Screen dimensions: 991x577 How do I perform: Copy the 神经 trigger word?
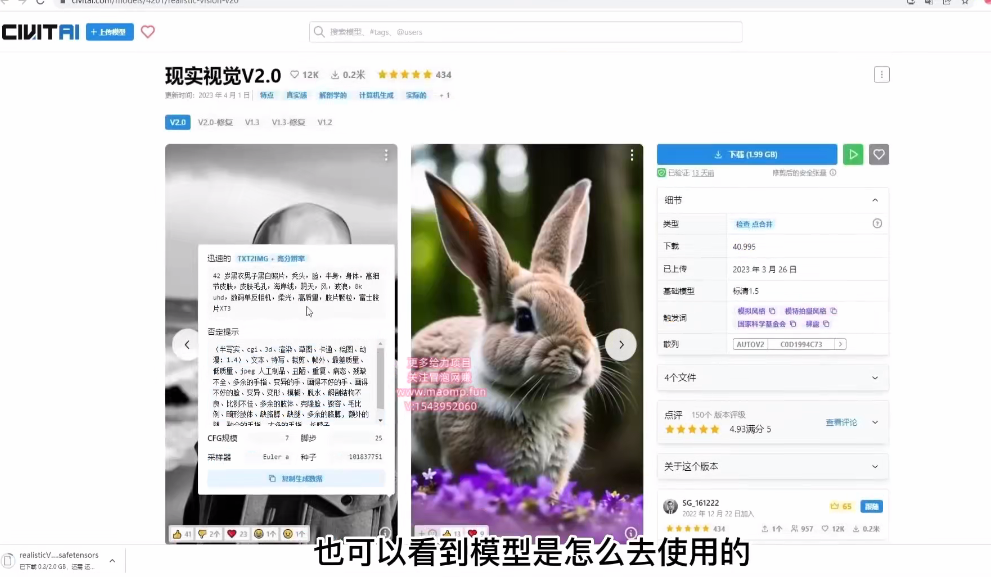tap(826, 324)
